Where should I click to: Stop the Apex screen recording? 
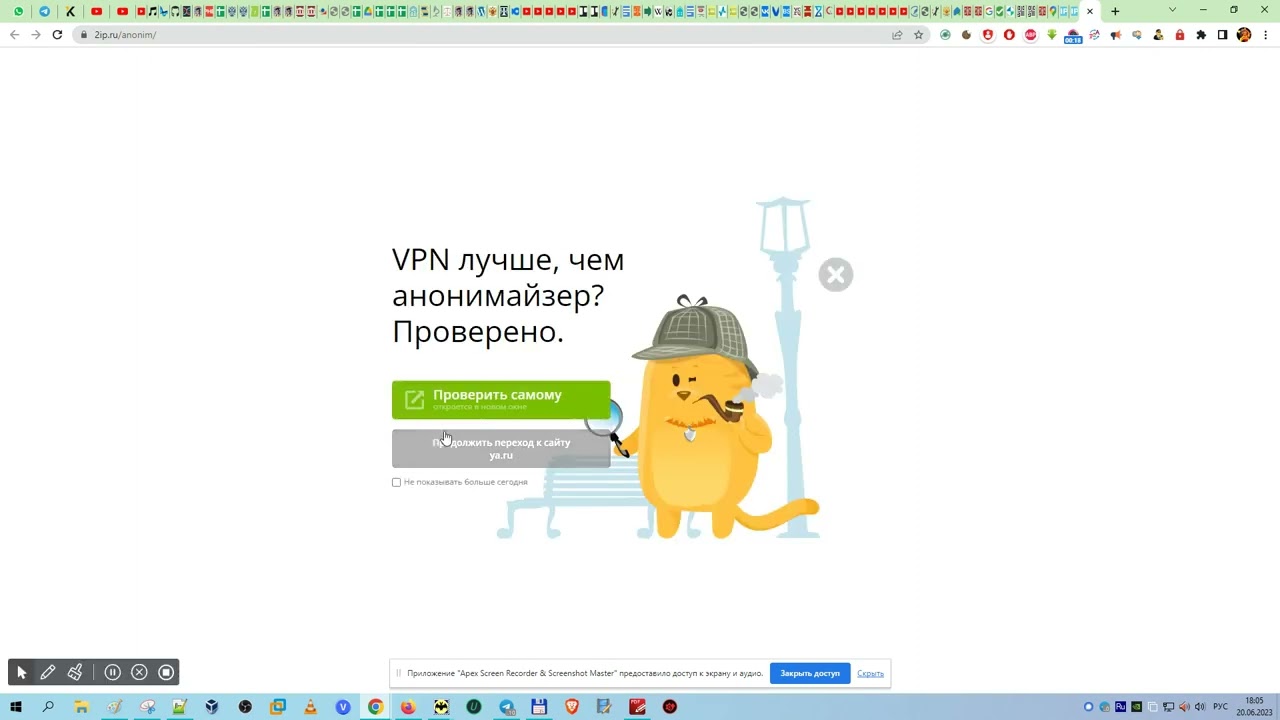166,673
